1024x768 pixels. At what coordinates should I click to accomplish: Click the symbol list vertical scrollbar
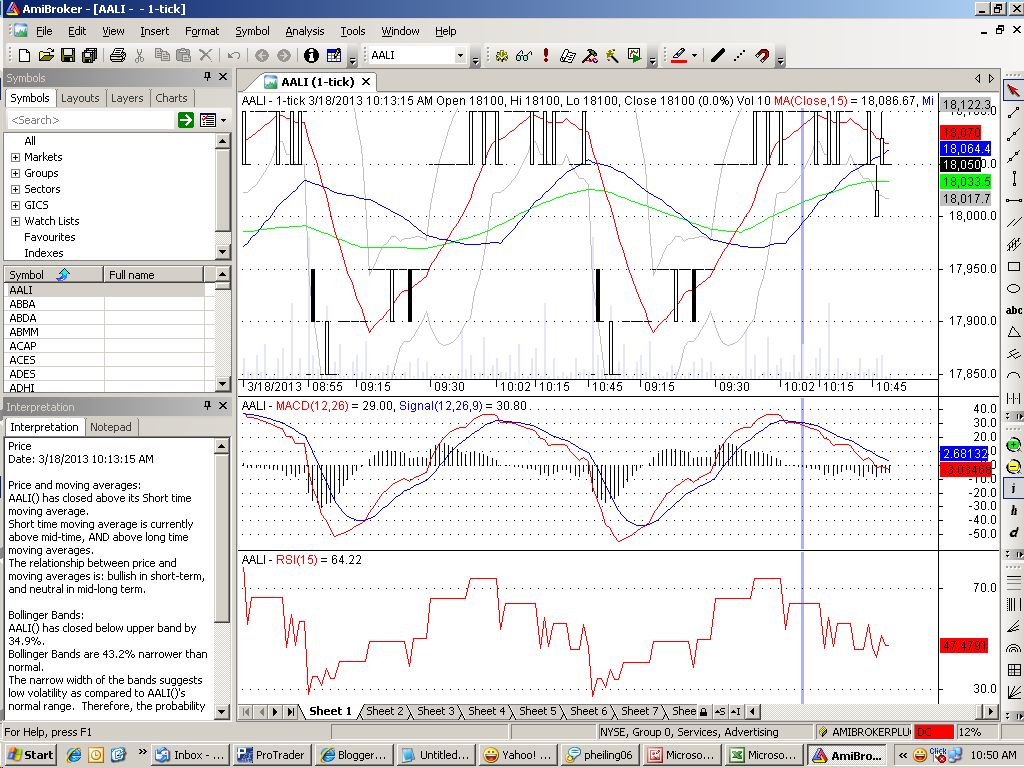point(223,330)
